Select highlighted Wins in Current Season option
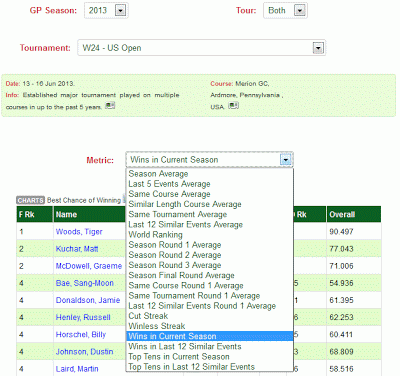Image resolution: width=400 pixels, height=376 pixels. pyautogui.click(x=210, y=336)
